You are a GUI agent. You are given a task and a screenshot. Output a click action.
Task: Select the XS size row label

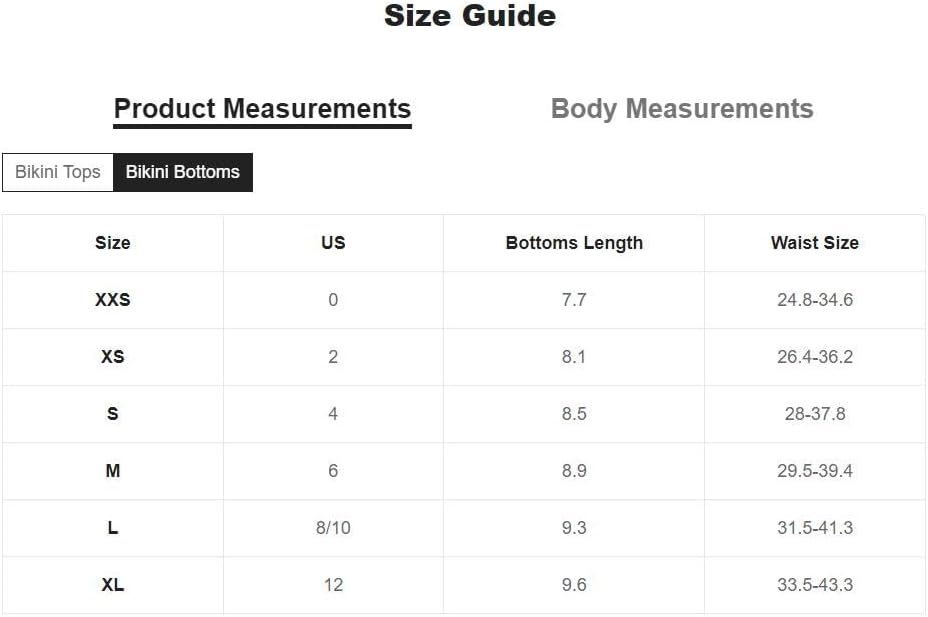coord(112,357)
